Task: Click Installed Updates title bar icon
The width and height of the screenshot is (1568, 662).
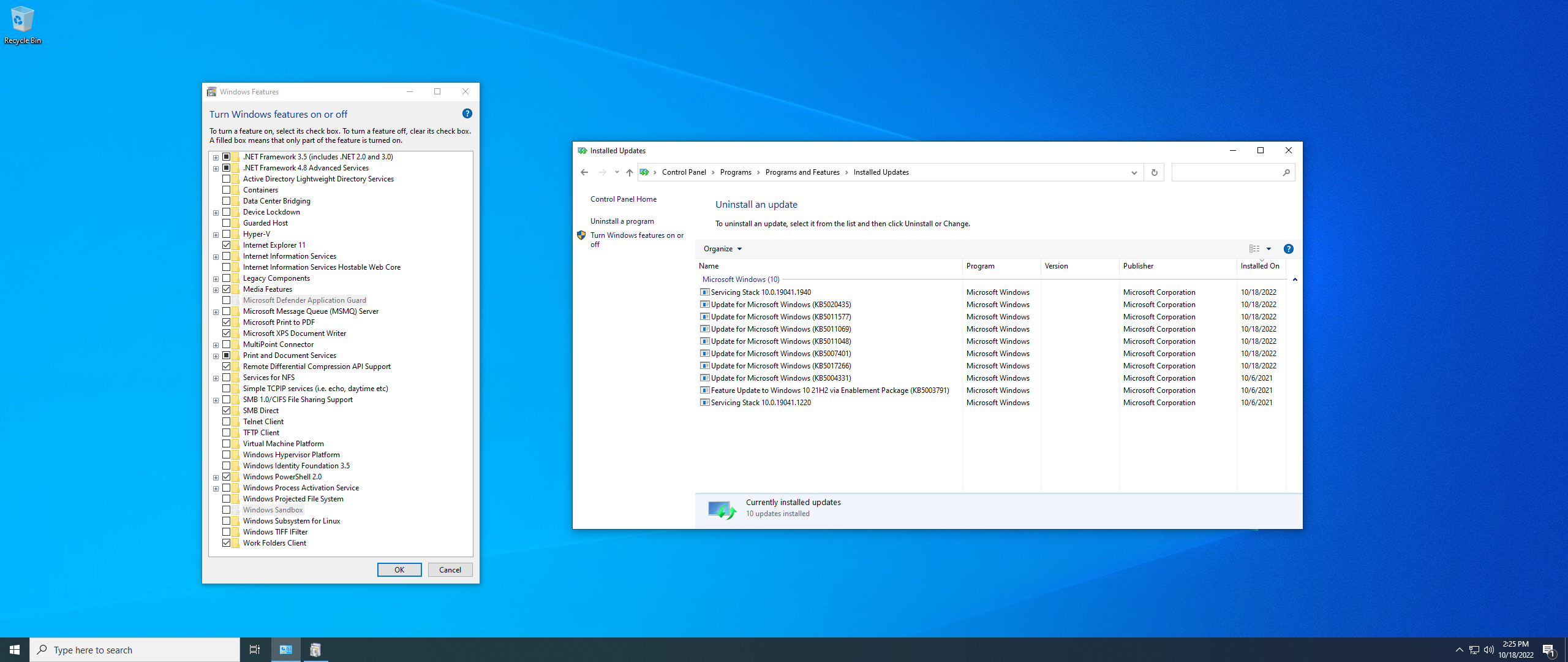Action: point(582,151)
